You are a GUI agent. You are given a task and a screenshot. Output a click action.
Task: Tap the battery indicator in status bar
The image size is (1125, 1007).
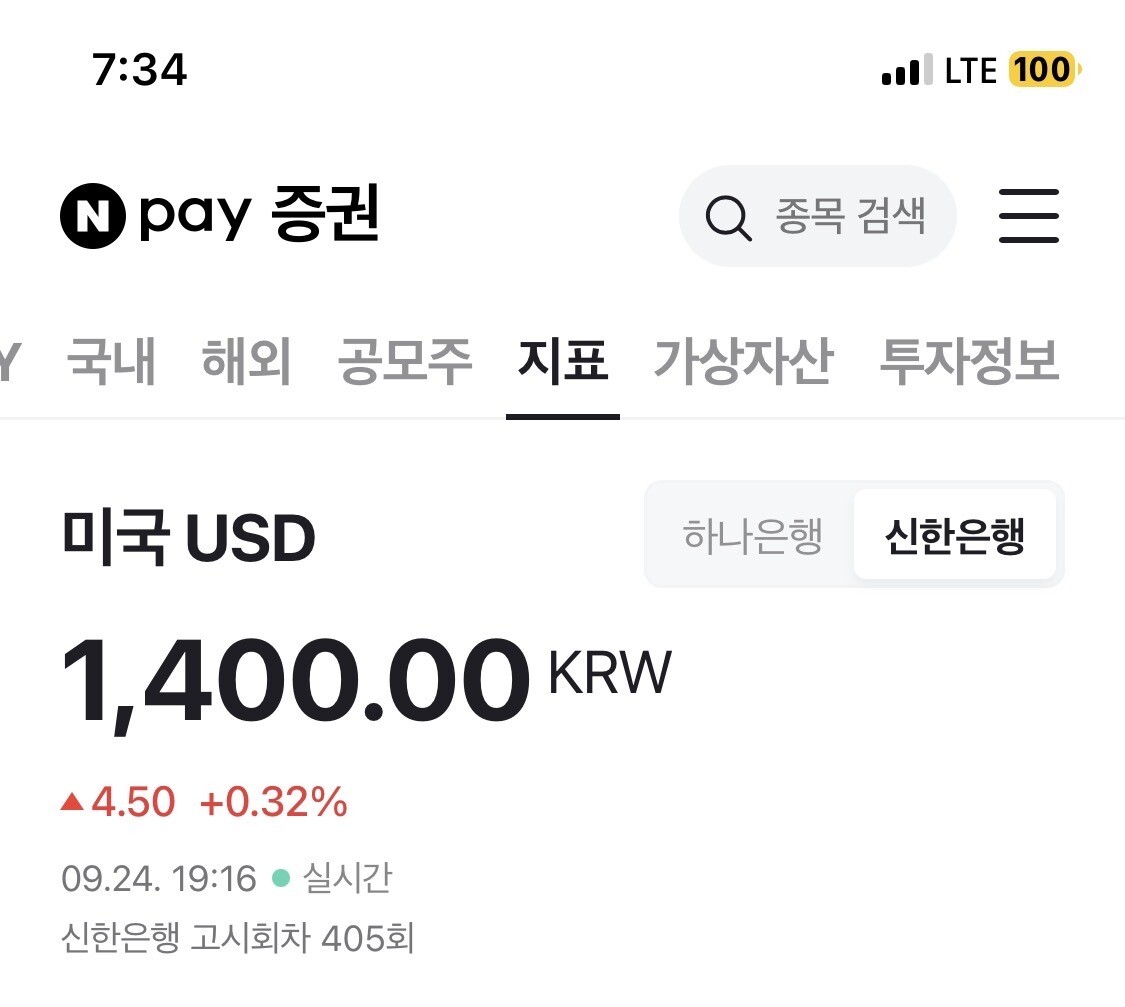(1045, 70)
